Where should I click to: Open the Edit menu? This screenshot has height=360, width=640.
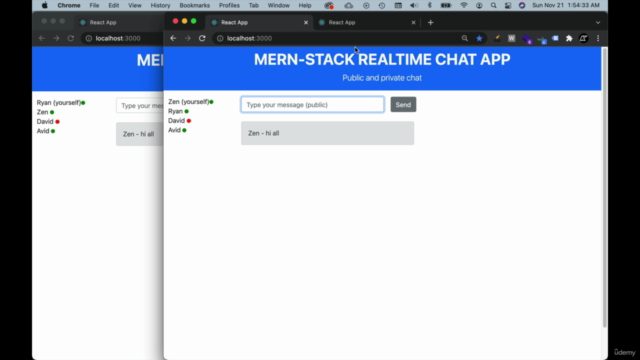click(x=113, y=5)
